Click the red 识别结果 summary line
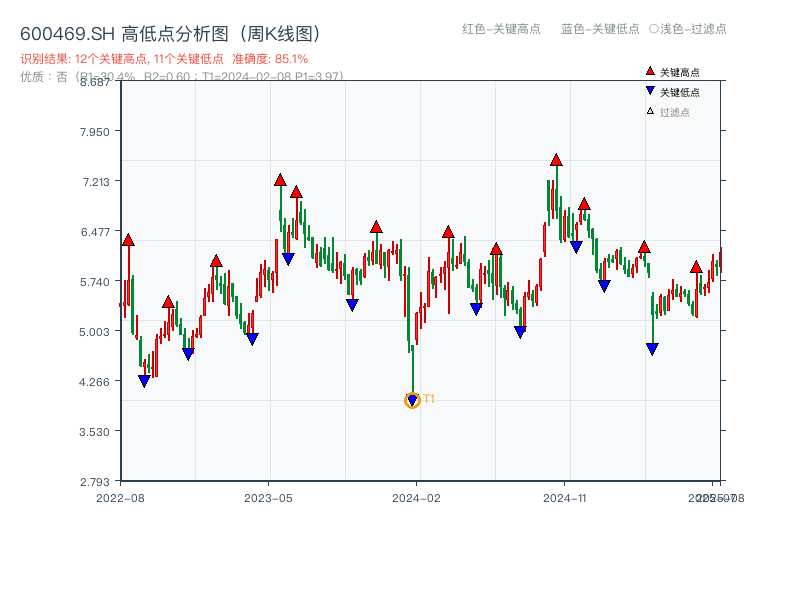800x600 pixels. click(x=164, y=59)
